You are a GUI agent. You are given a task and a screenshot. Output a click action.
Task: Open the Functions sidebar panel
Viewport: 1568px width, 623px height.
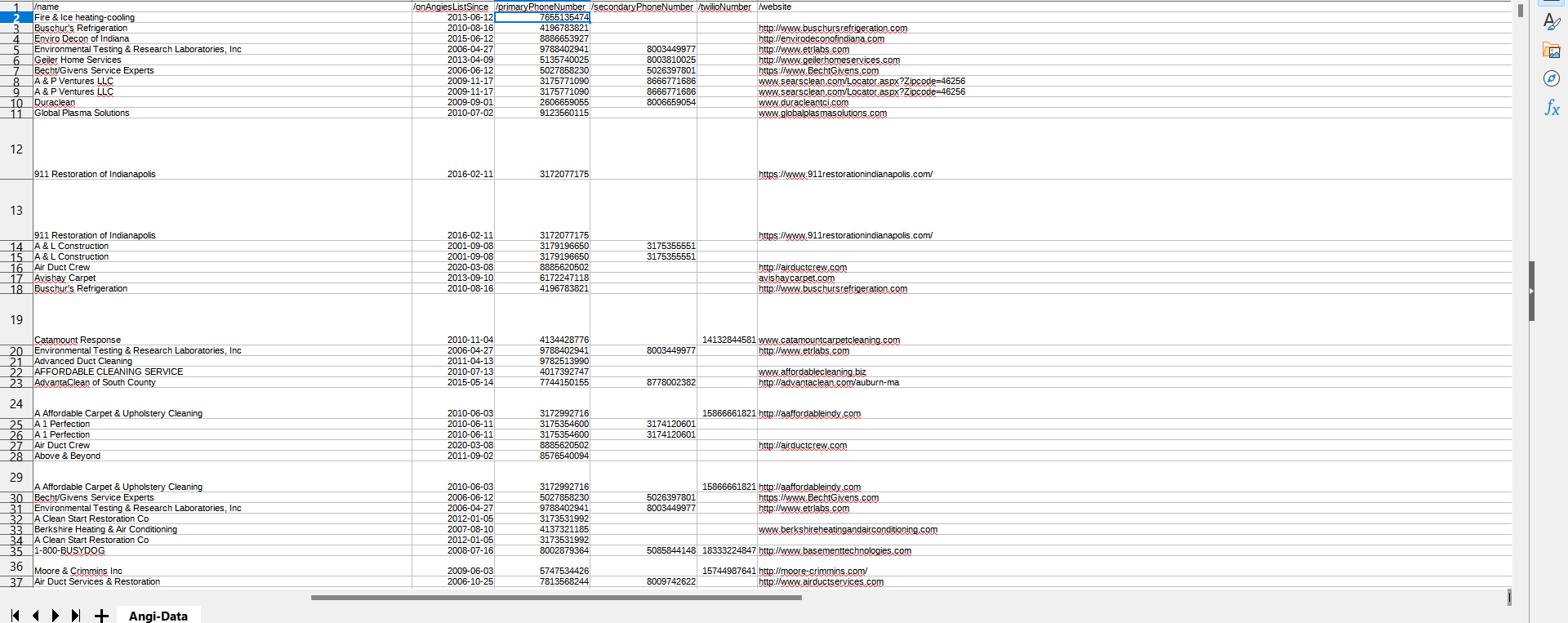[x=1552, y=108]
